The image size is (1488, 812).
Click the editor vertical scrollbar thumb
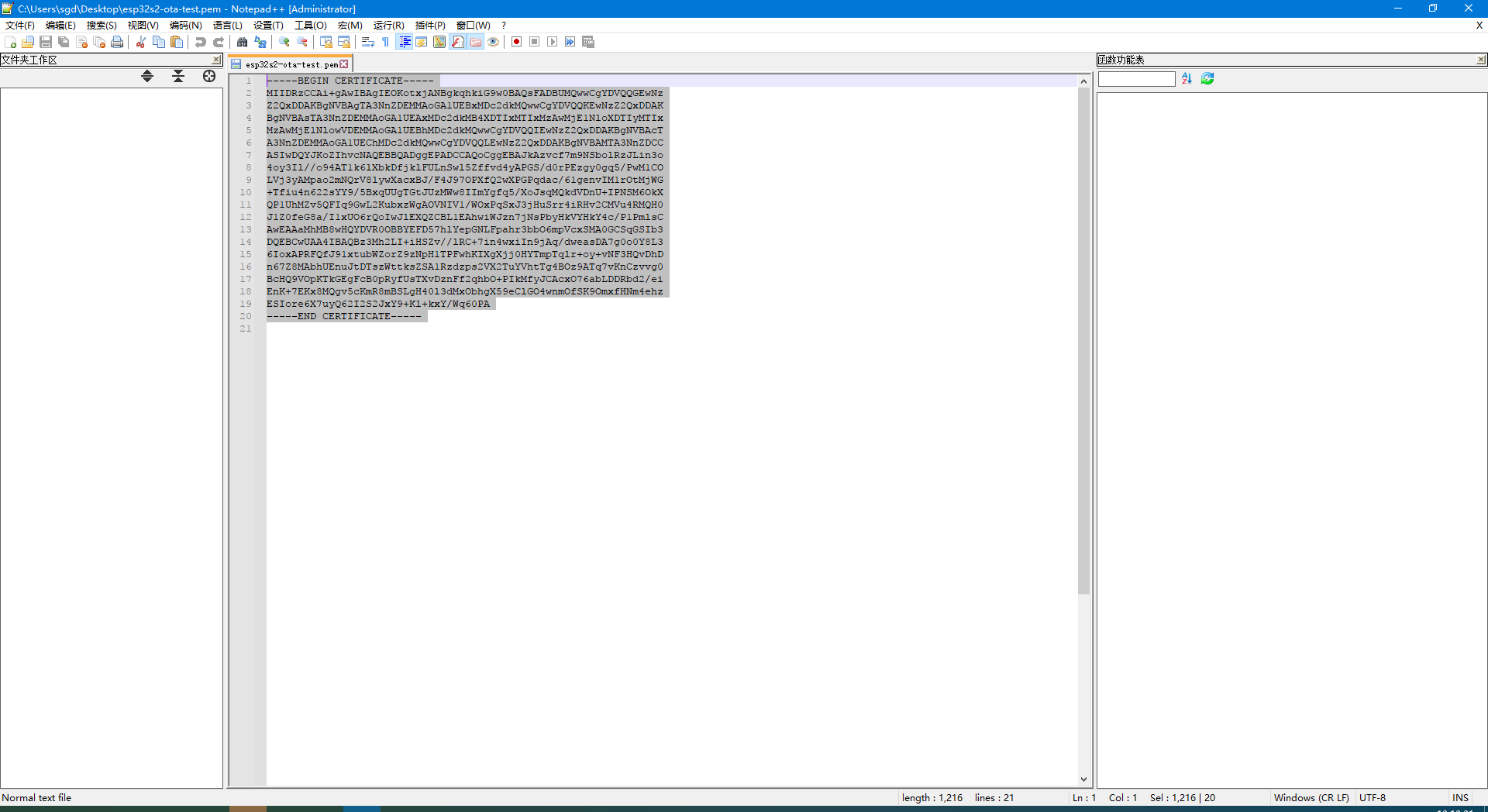pyautogui.click(x=1083, y=341)
